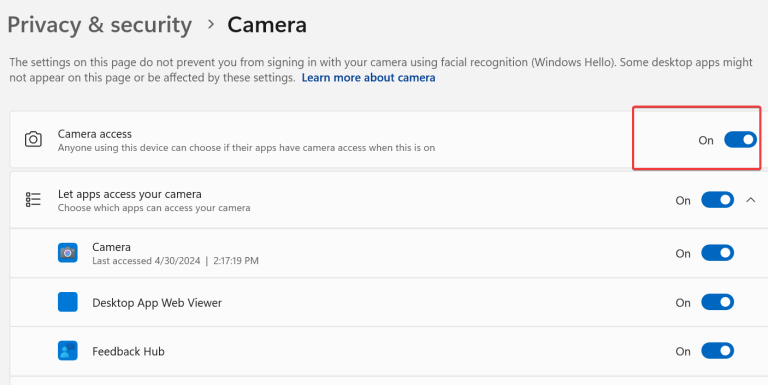Select the Camera access row label
This screenshot has width=768, height=385.
pyautogui.click(x=95, y=134)
